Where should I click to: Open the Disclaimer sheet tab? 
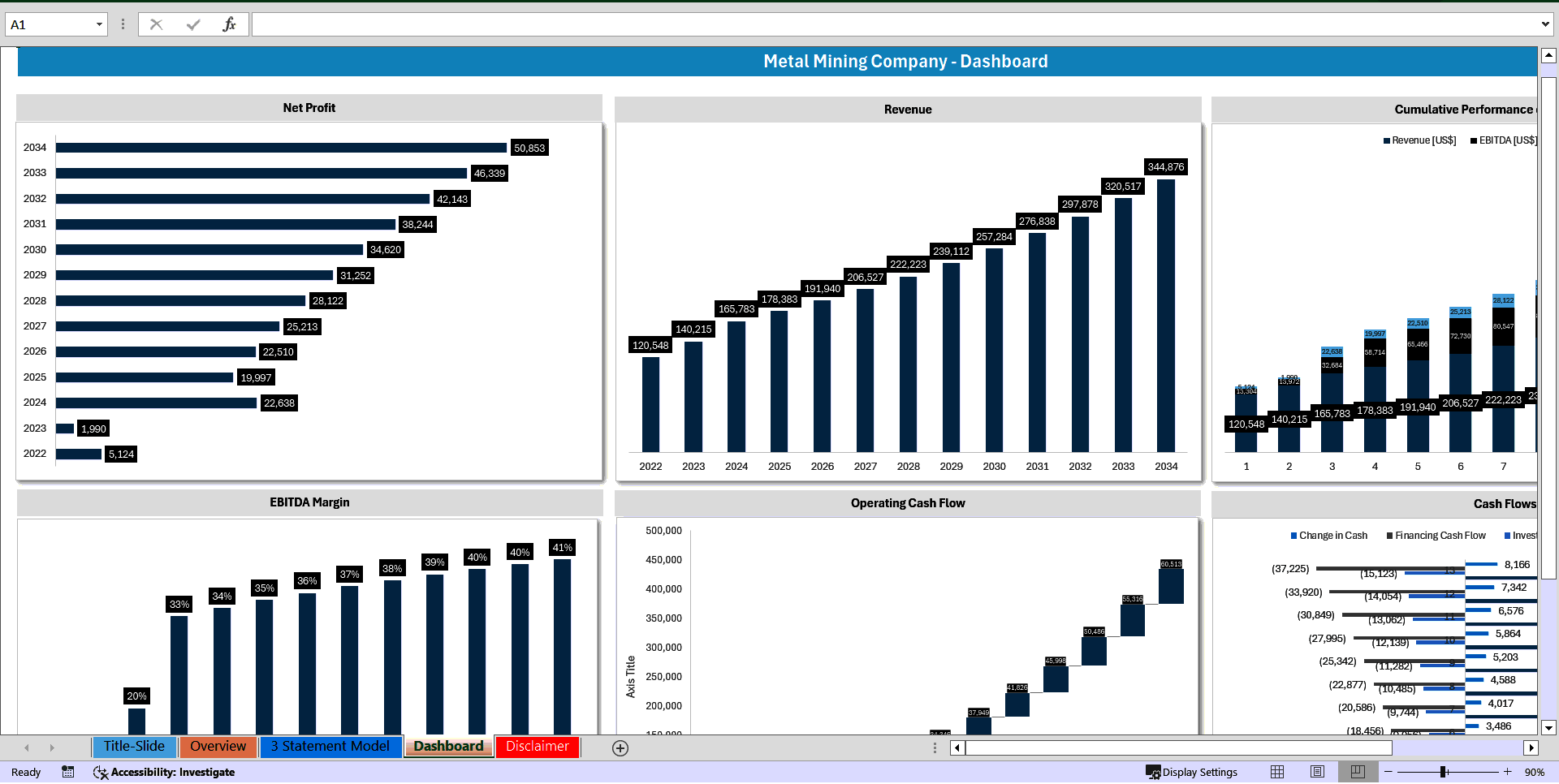click(x=538, y=747)
